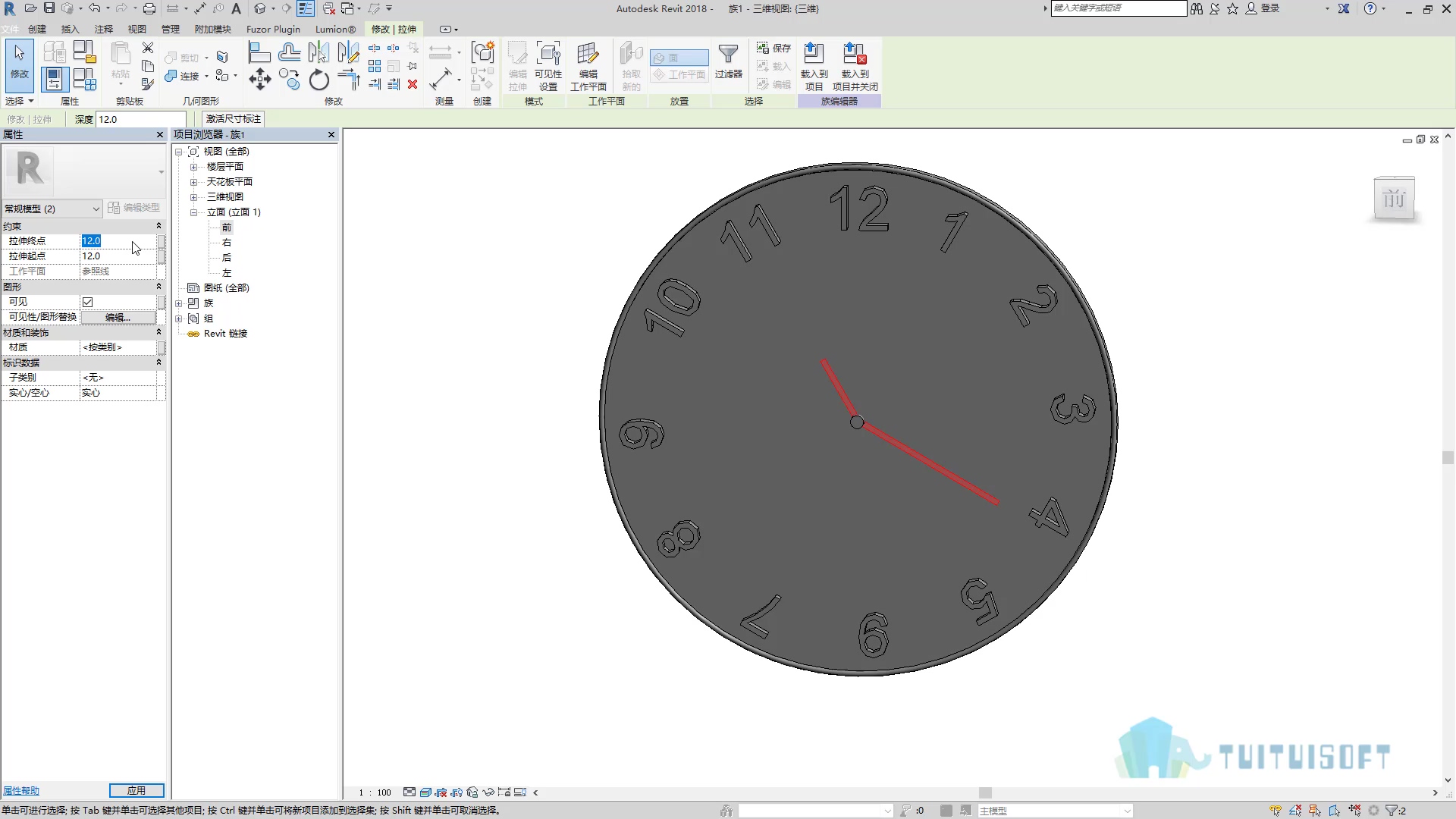This screenshot has height=819, width=1456.
Task: Collapse the 立面 (立面 1) tree node
Action: [x=193, y=212]
